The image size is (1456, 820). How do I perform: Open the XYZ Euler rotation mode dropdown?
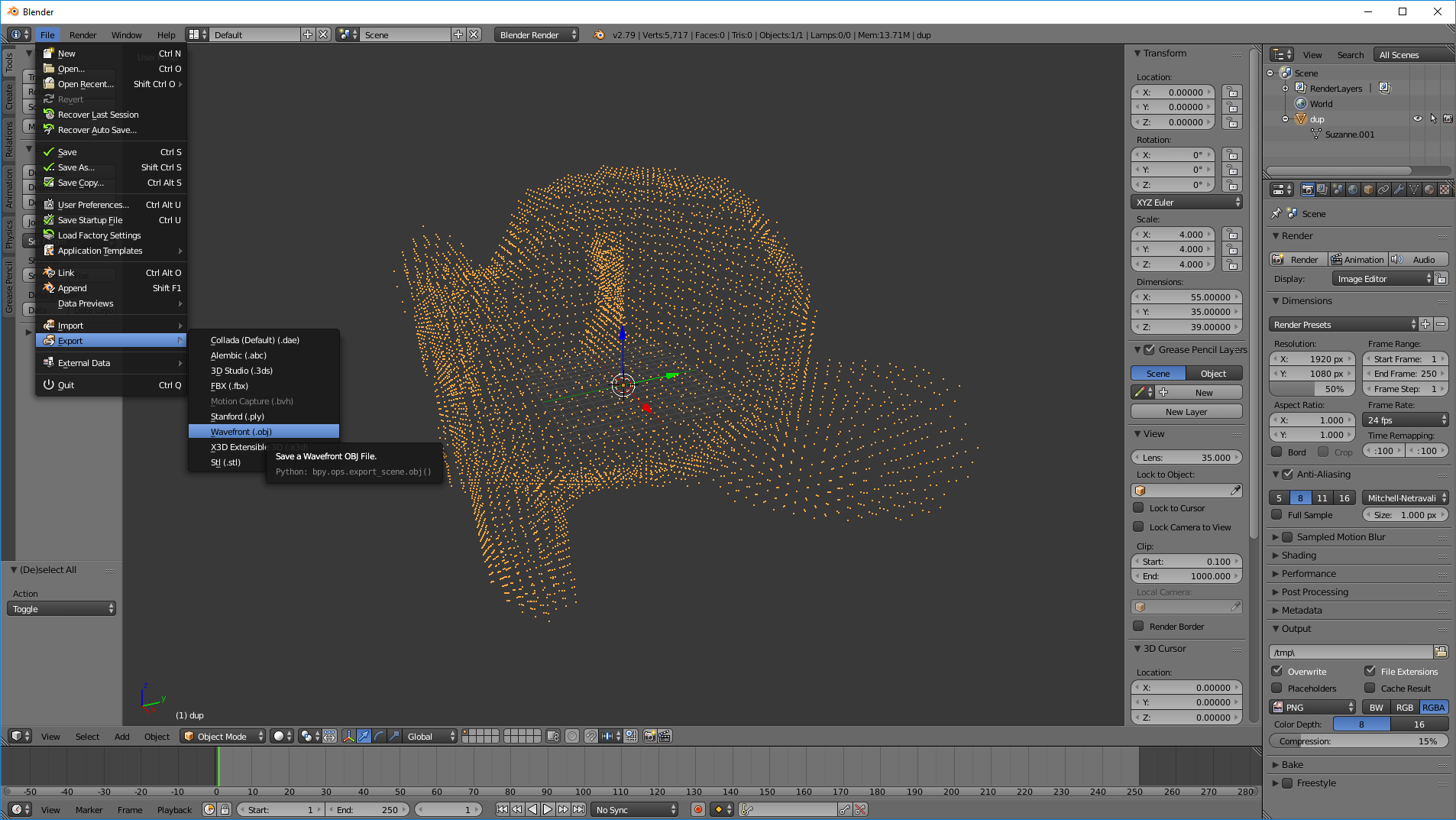(x=1187, y=203)
